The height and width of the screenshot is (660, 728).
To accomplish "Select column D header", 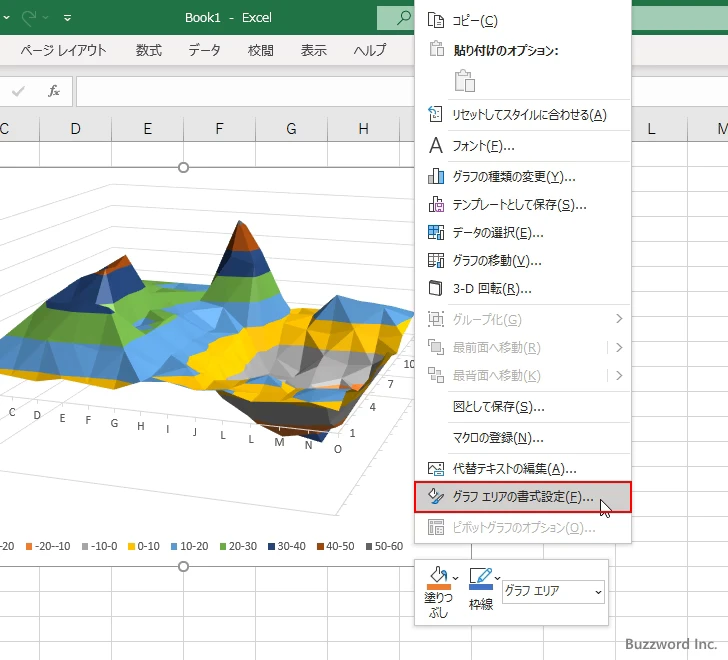I will point(75,129).
